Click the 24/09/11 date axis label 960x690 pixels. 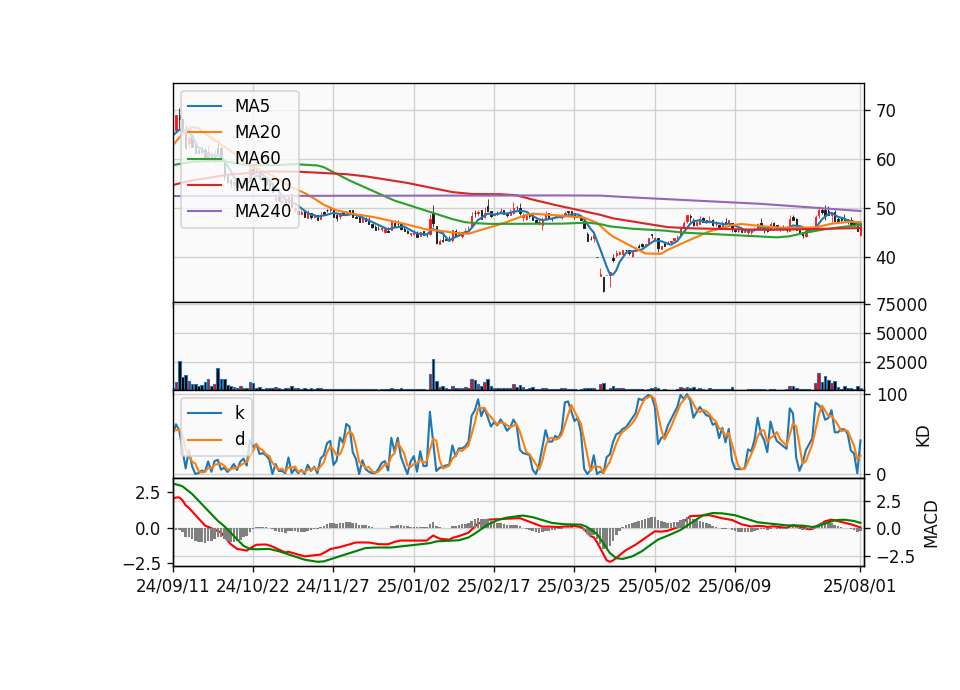pos(173,586)
